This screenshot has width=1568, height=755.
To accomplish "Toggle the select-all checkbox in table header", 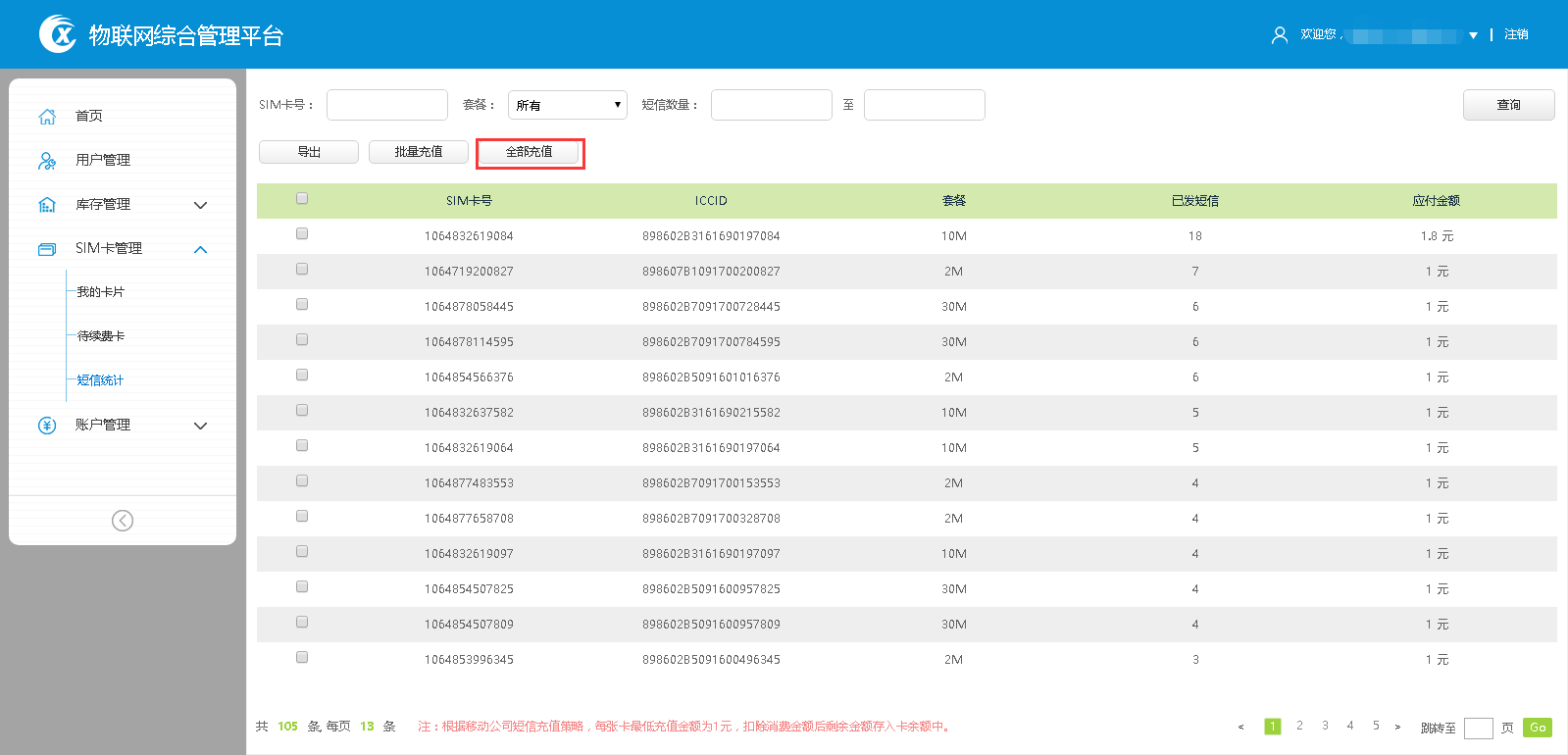I will (x=302, y=198).
